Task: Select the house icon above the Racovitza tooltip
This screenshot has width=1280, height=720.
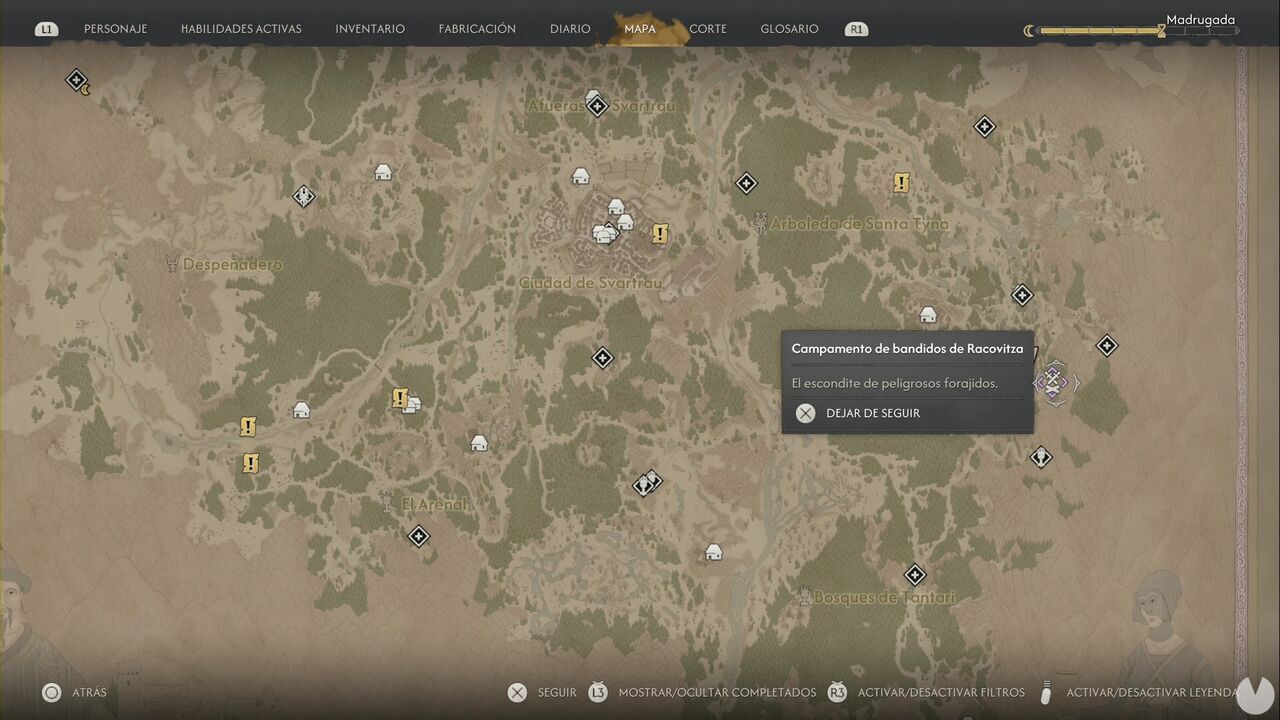Action: coord(928,315)
